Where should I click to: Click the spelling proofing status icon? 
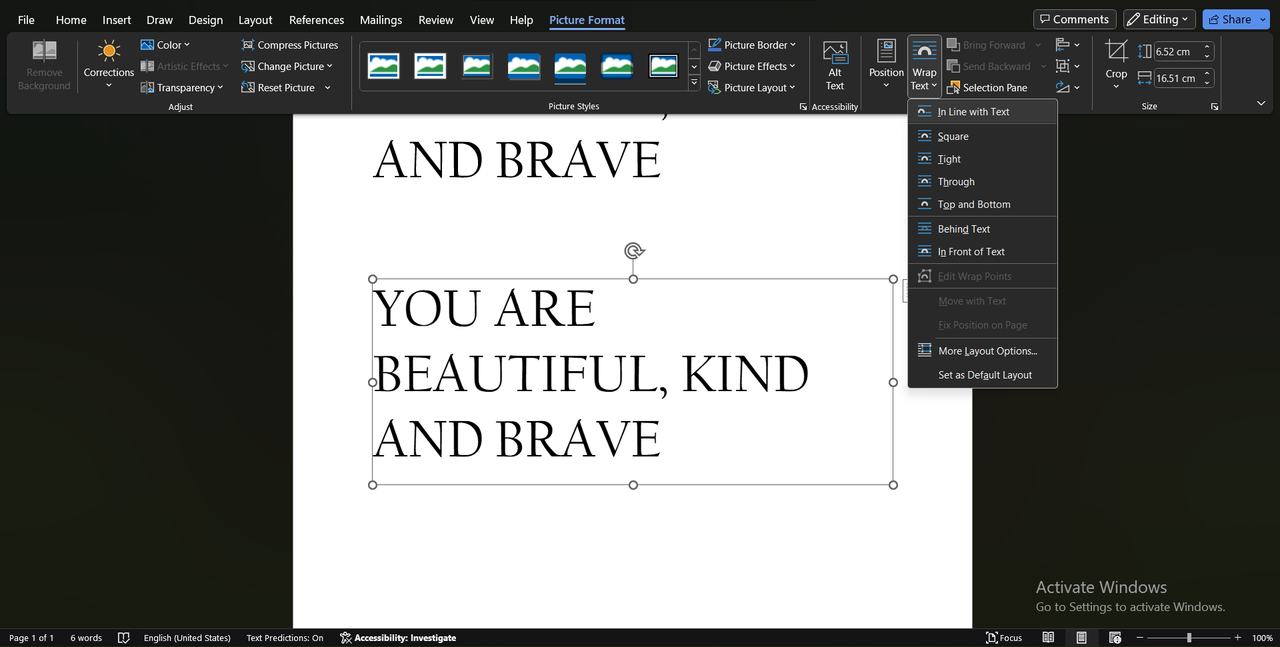(124, 638)
